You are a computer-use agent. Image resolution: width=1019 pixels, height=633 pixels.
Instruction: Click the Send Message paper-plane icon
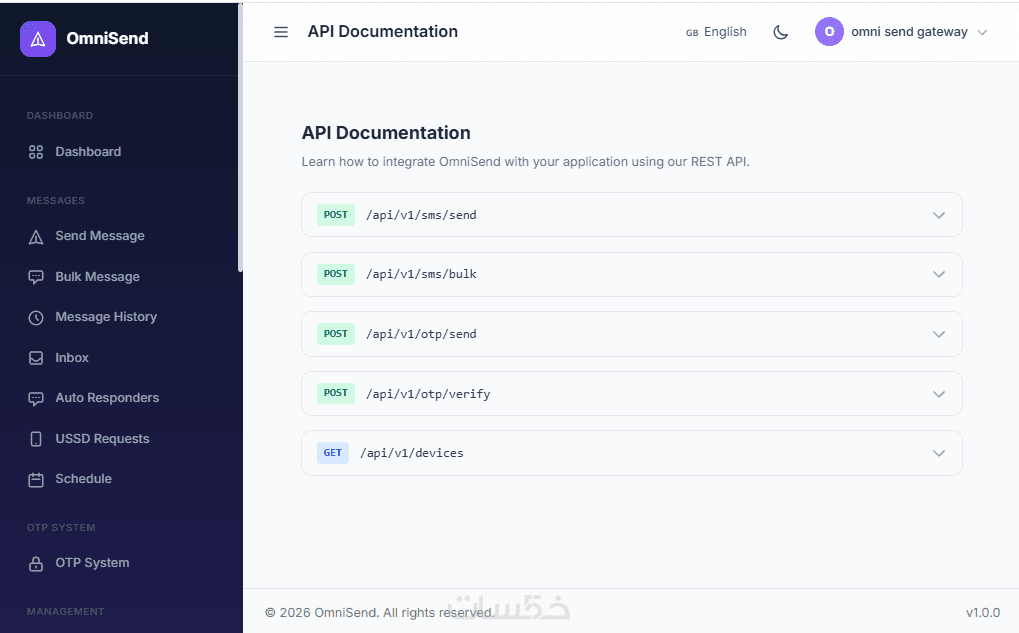tap(36, 237)
